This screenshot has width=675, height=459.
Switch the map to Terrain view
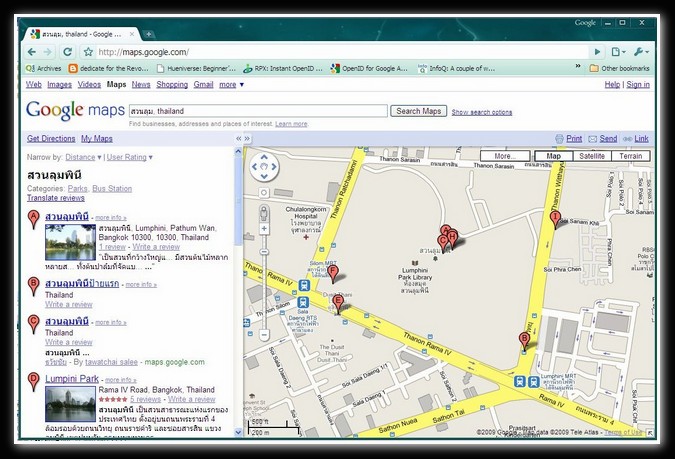[631, 156]
